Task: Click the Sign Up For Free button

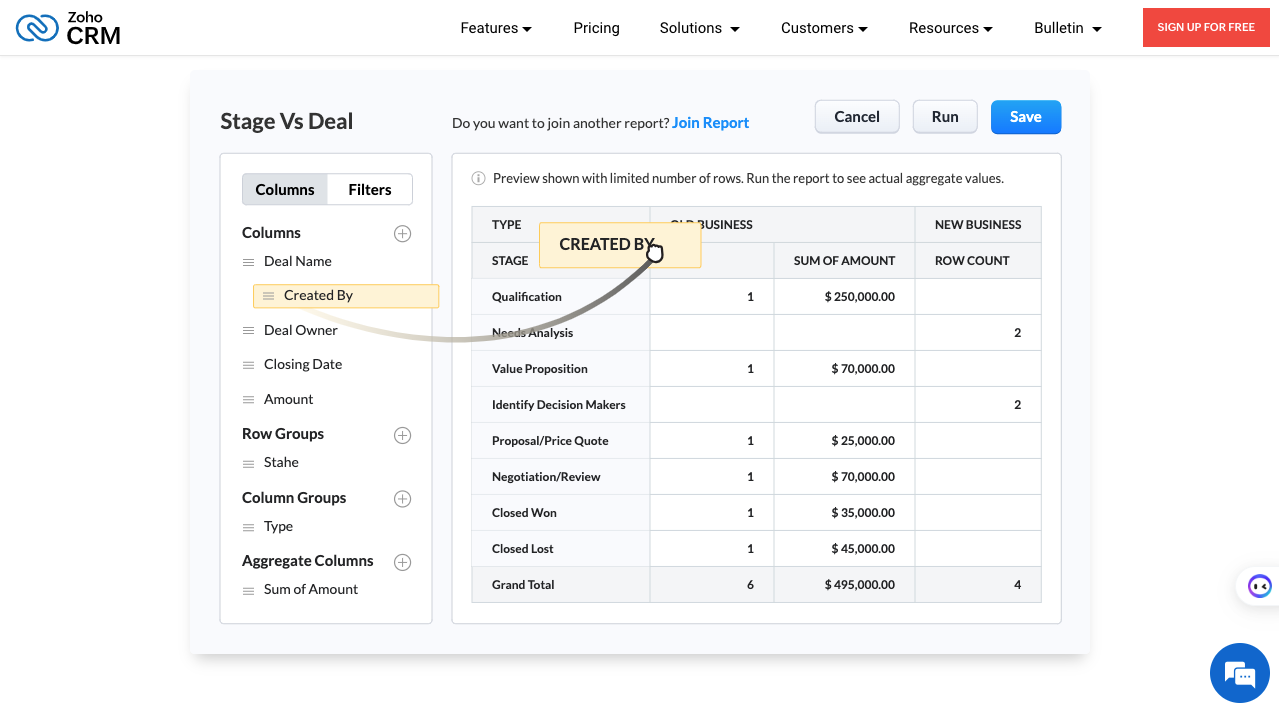Action: (1206, 27)
